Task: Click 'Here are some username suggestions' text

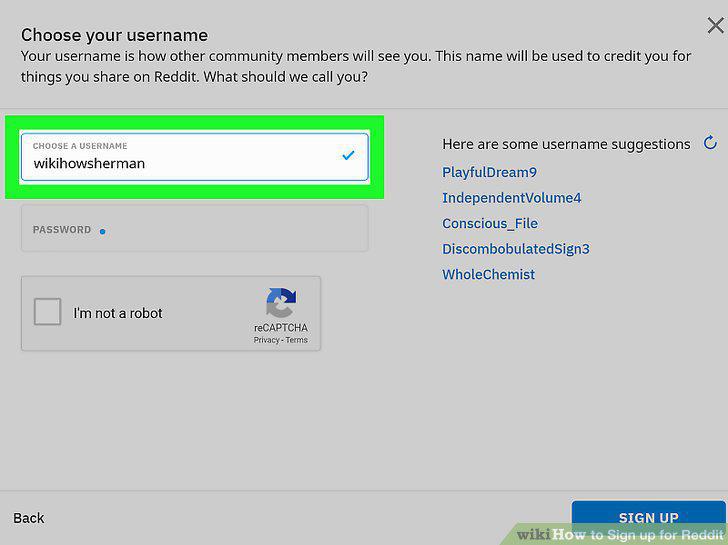Action: click(x=566, y=144)
